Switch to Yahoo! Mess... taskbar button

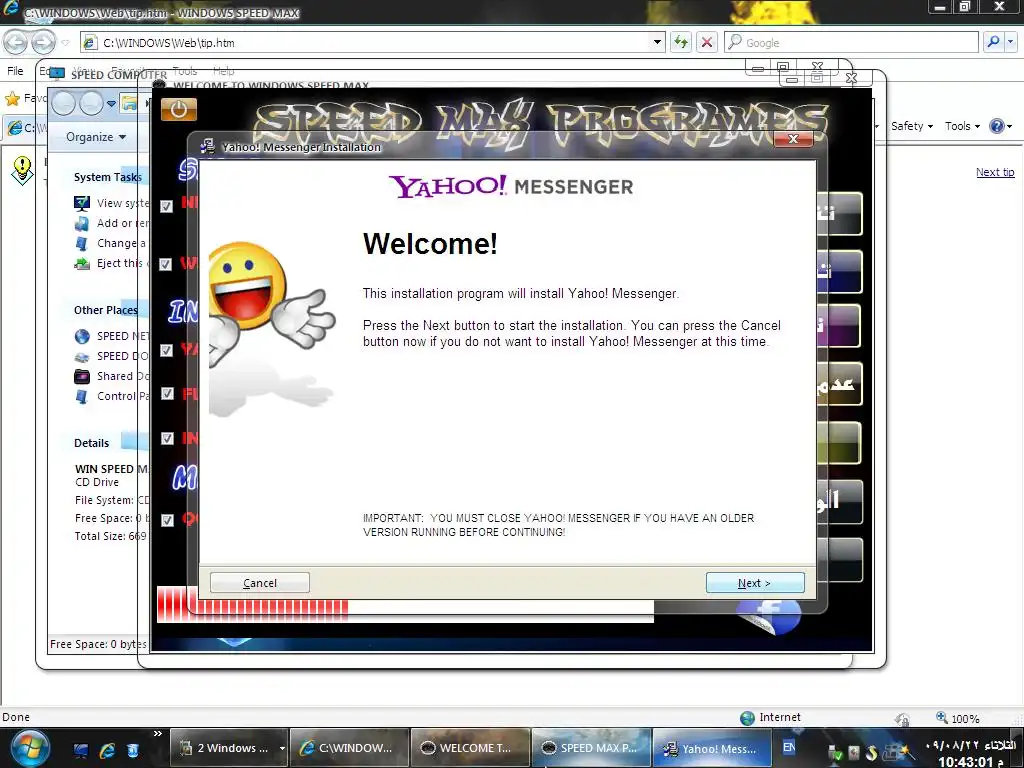(712, 748)
